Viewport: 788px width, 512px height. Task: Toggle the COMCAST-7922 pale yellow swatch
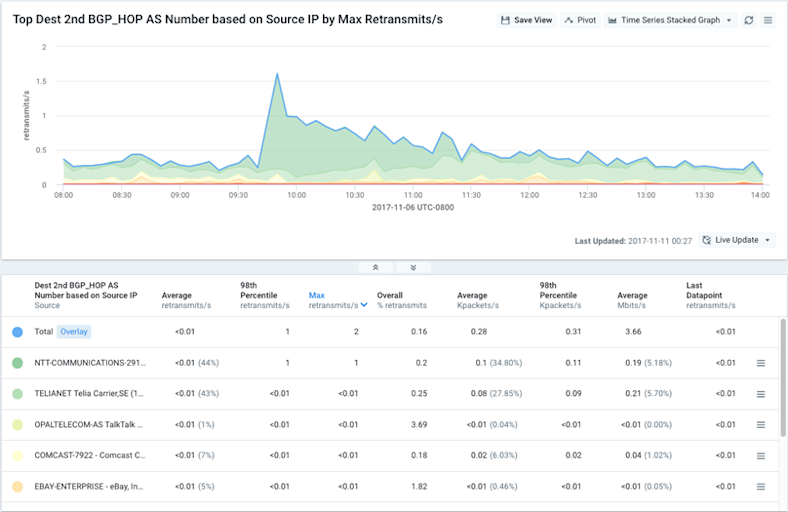pyautogui.click(x=18, y=456)
